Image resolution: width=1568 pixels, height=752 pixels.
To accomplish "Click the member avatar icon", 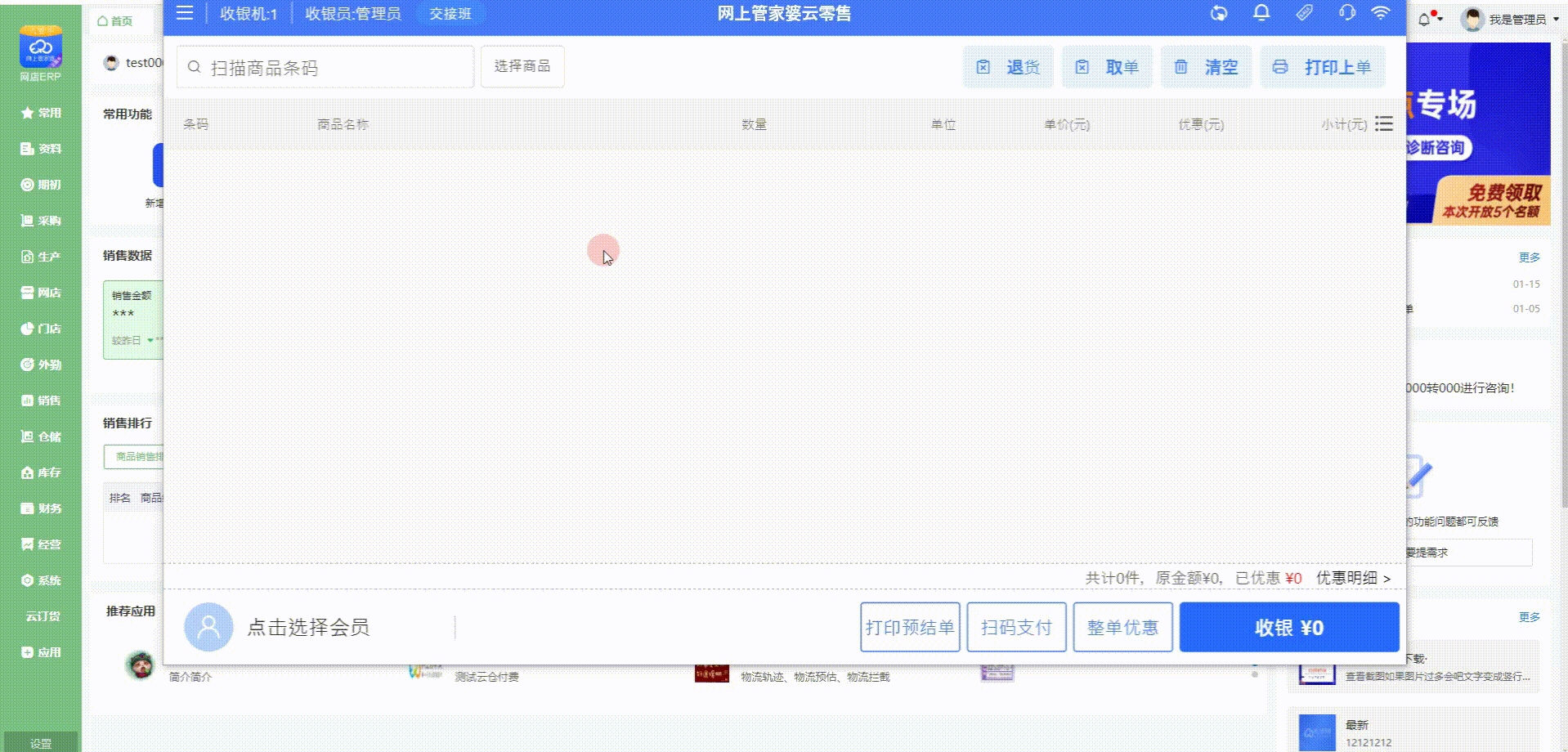I will pyautogui.click(x=208, y=627).
